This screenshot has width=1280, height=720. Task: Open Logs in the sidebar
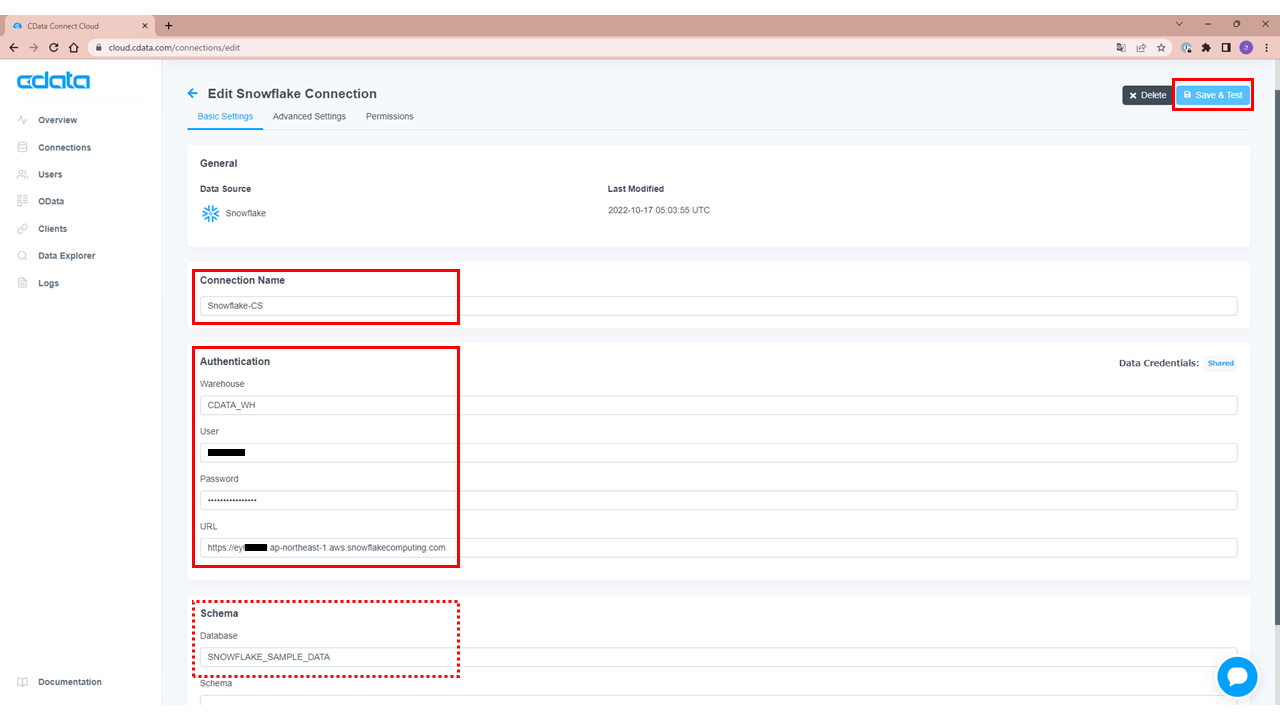pyautogui.click(x=48, y=283)
